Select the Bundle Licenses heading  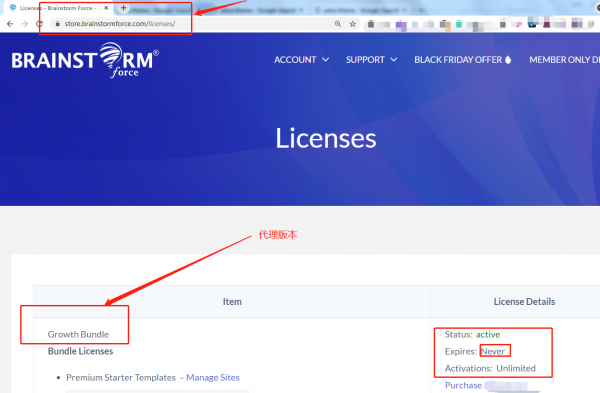point(80,351)
